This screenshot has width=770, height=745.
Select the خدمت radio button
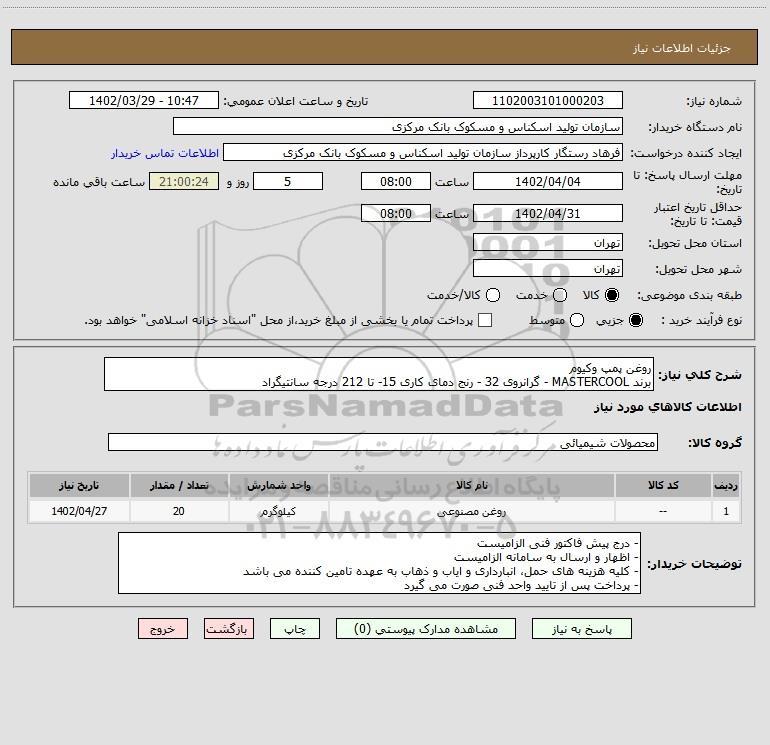[560, 295]
